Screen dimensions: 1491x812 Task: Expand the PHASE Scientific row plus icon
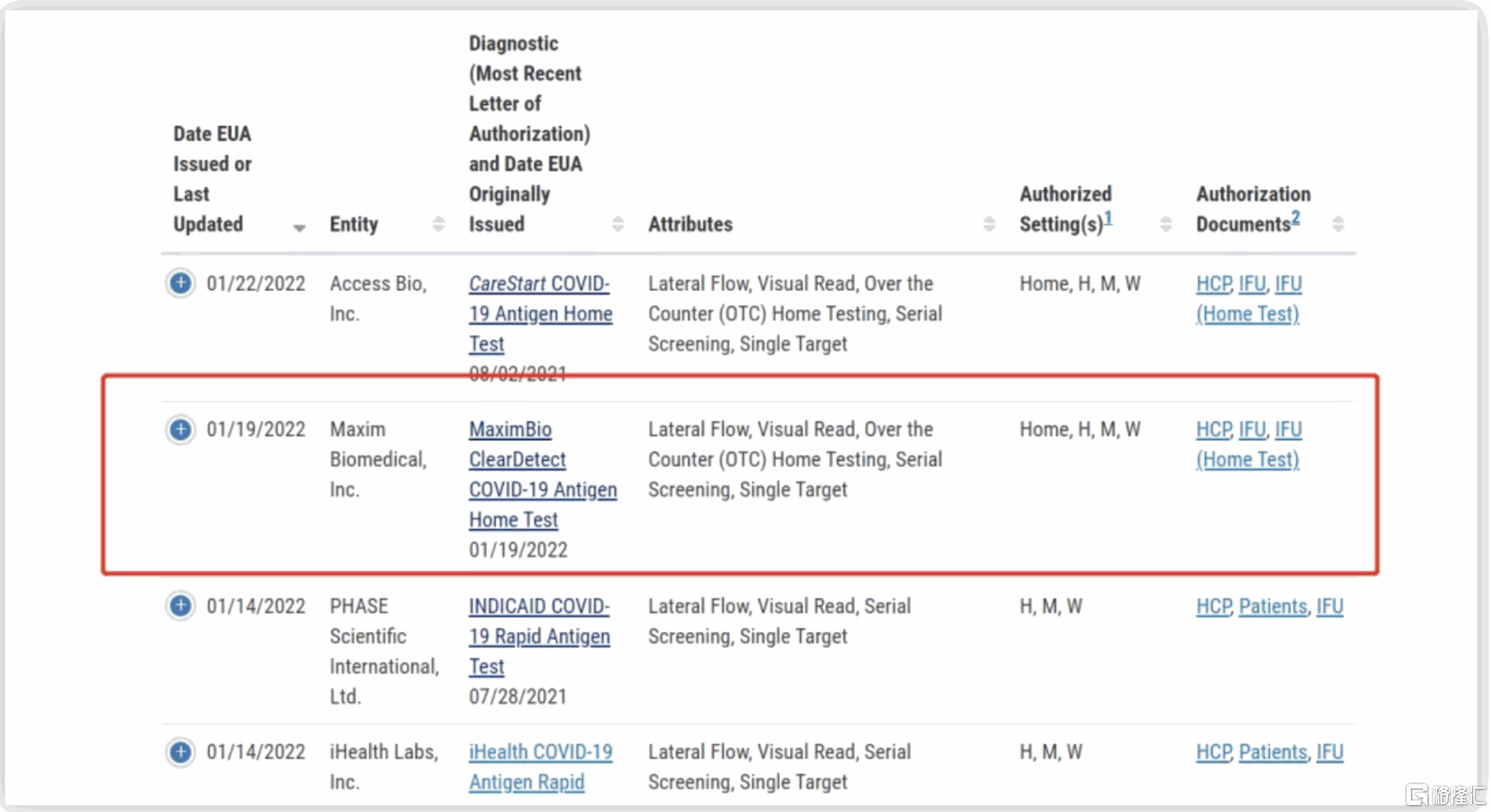[181, 607]
